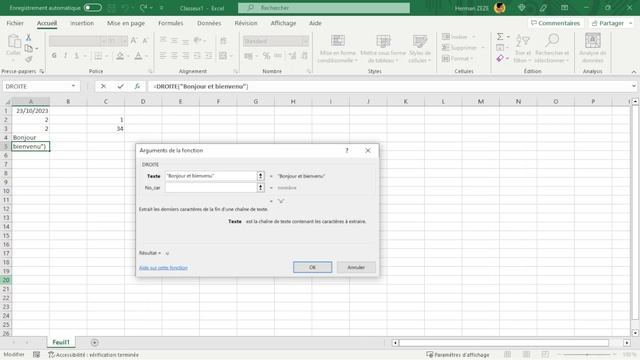This screenshot has width=640, height=360.
Task: Click the Remplissage fill-down icon
Action: point(500,48)
